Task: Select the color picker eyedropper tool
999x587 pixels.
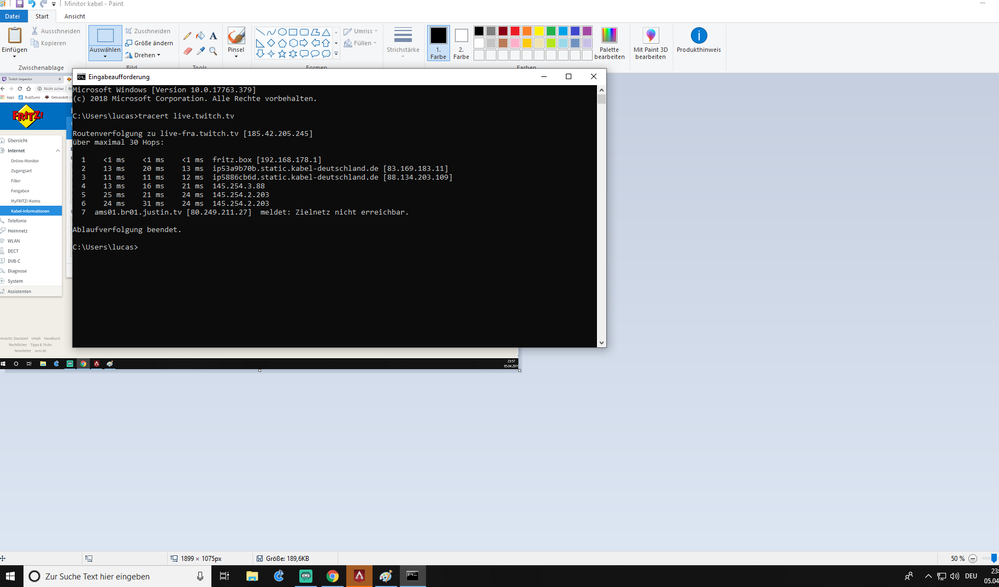Action: tap(200, 50)
